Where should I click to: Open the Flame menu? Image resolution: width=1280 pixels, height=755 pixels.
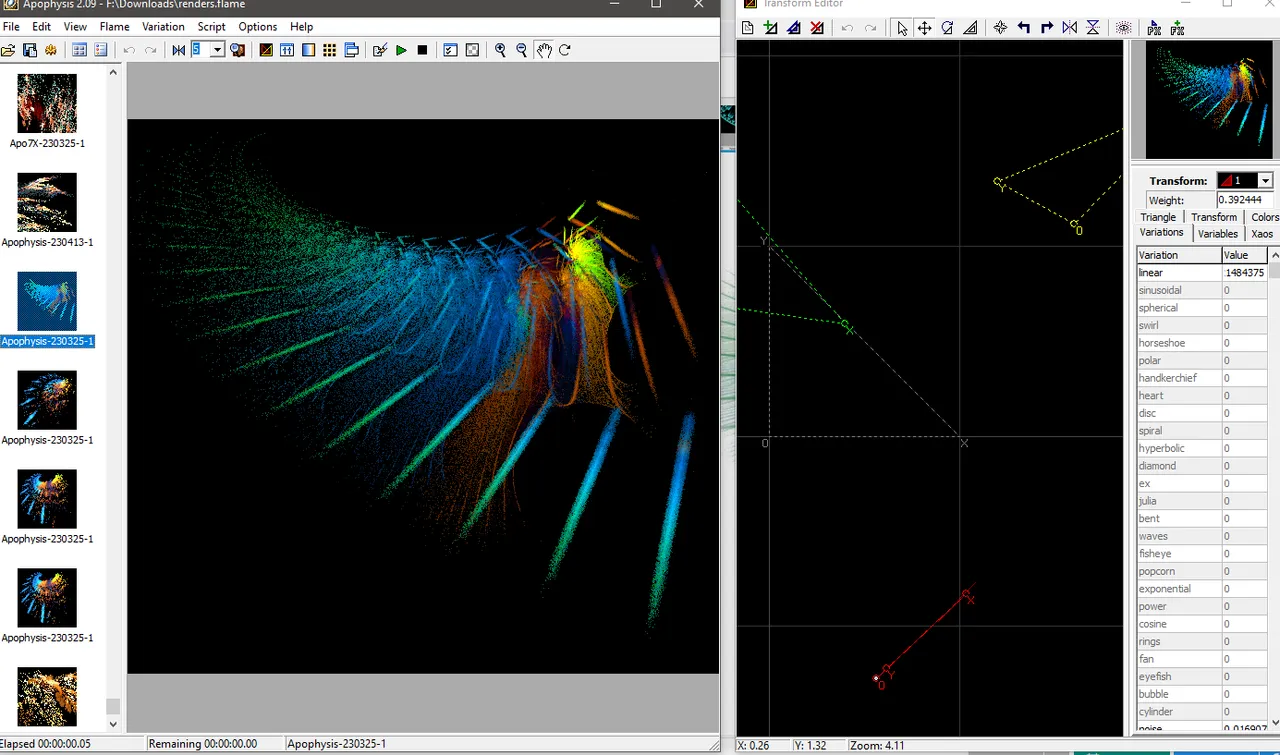pos(114,27)
